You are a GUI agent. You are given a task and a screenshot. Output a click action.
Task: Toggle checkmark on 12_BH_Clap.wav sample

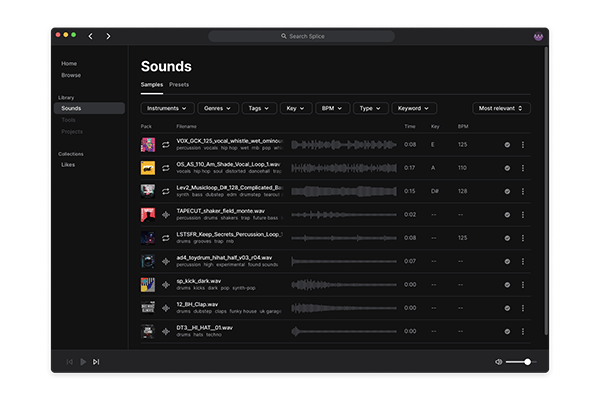point(507,307)
